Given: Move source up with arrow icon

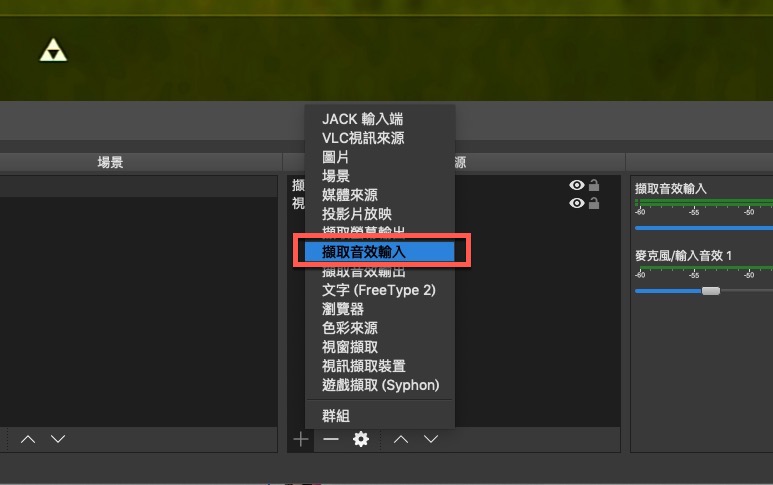Looking at the screenshot, I should coord(401,439).
